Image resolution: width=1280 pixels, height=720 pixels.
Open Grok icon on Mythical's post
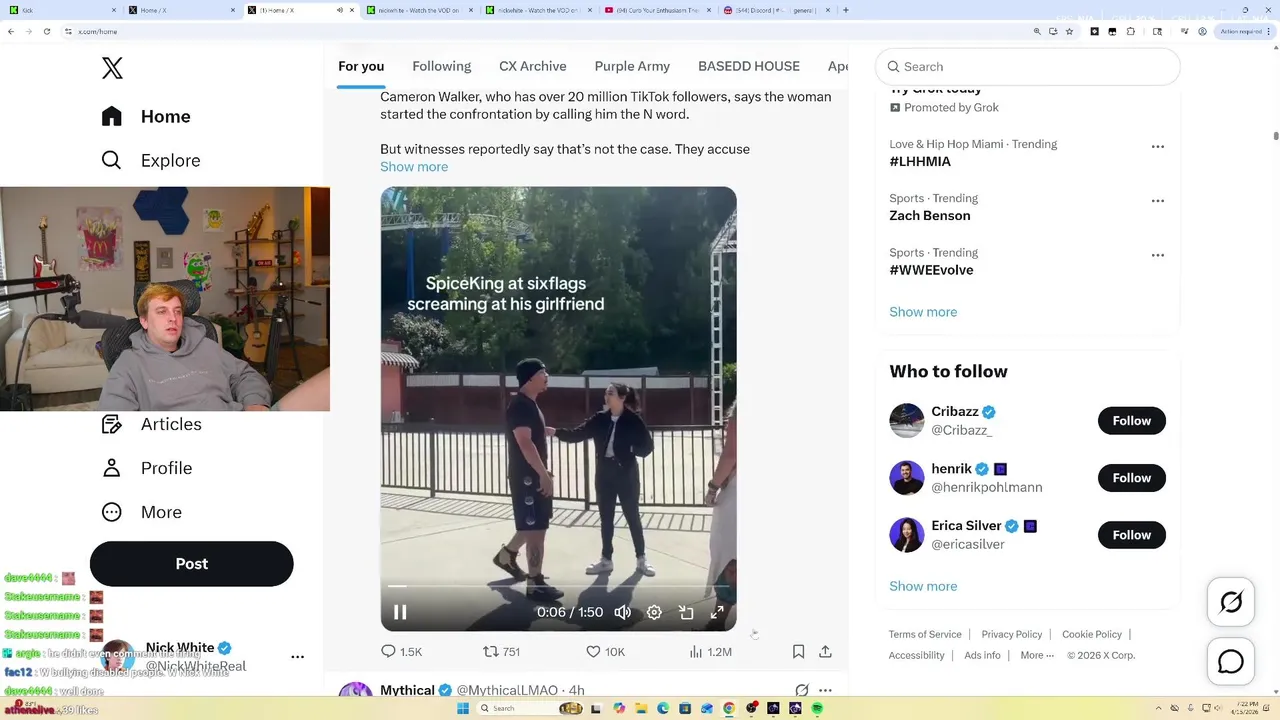pos(801,690)
